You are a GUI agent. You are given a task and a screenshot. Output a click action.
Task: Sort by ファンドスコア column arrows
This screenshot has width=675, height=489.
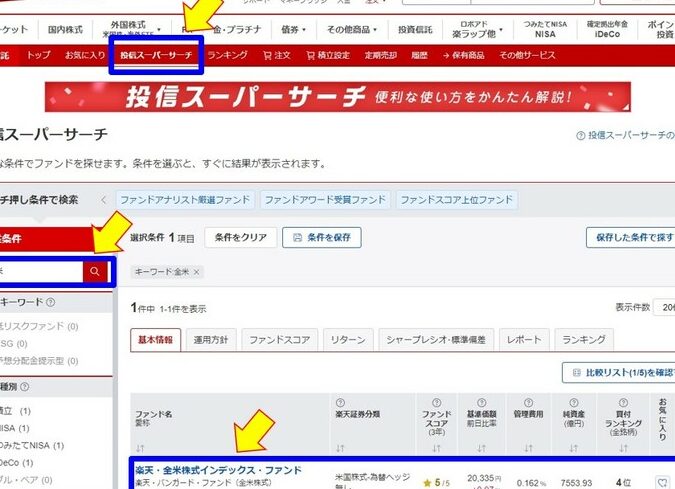(x=437, y=448)
